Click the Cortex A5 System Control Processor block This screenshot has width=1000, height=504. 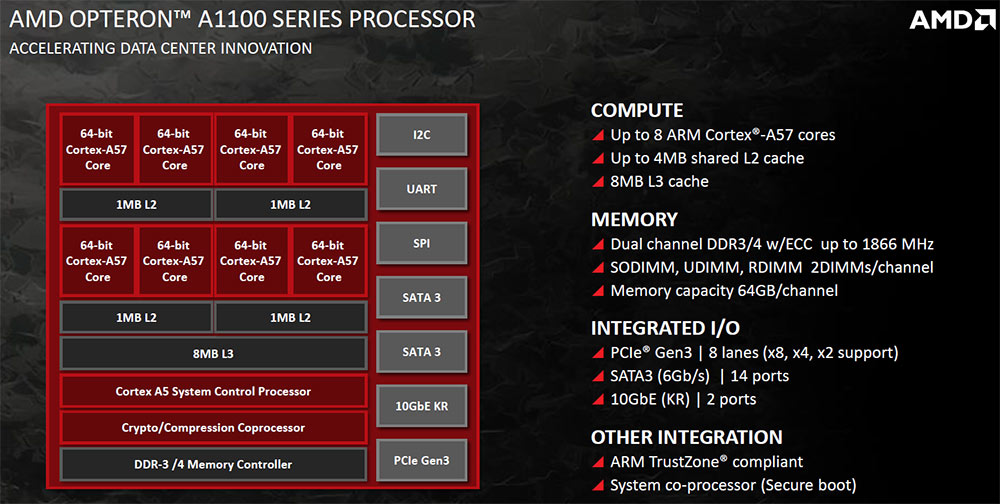pyautogui.click(x=214, y=391)
